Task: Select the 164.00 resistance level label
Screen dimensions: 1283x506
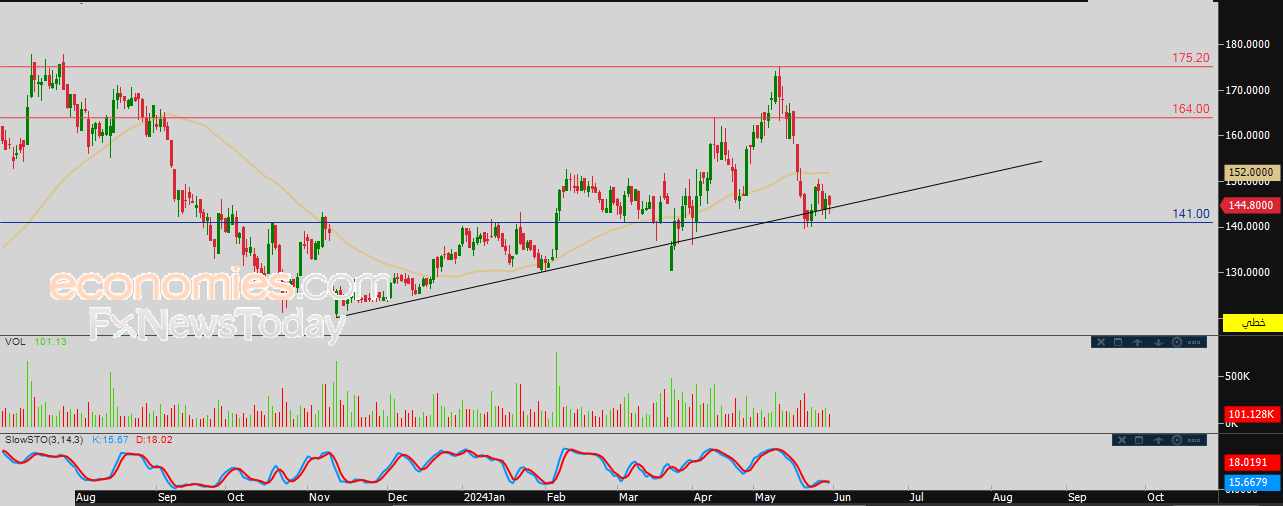Action: point(1191,109)
